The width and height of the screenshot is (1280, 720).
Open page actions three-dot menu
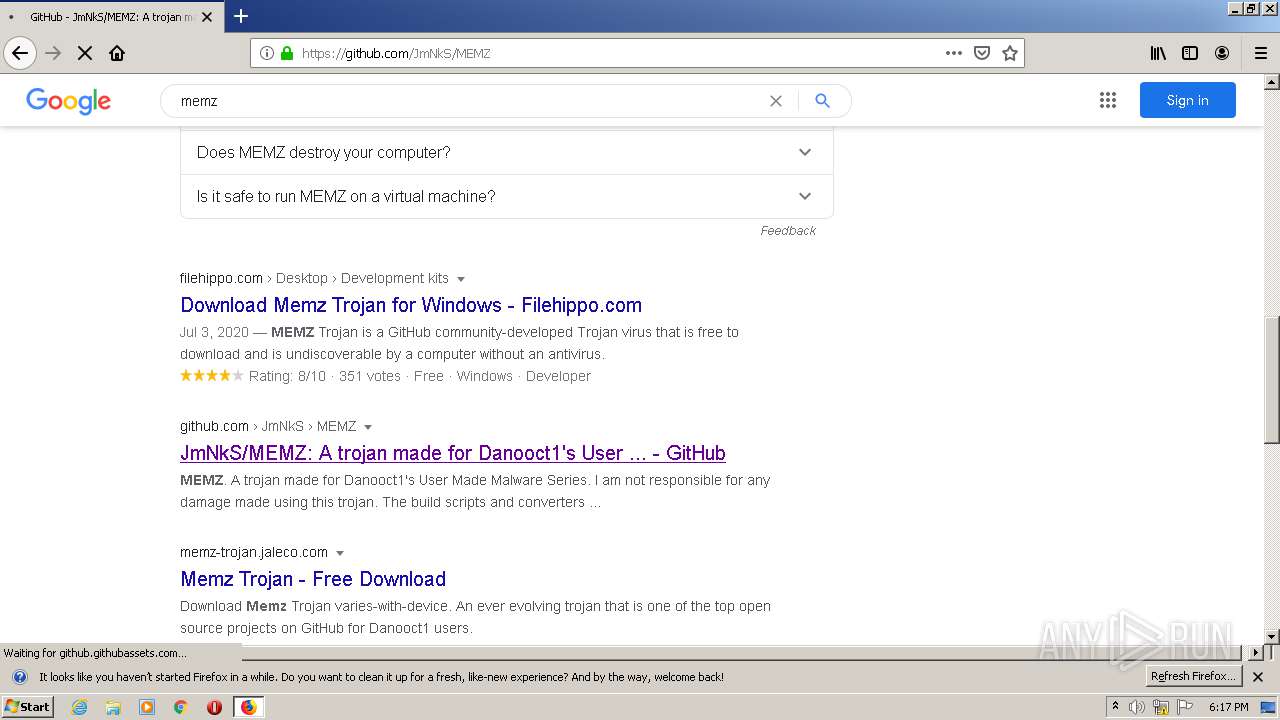[x=953, y=53]
